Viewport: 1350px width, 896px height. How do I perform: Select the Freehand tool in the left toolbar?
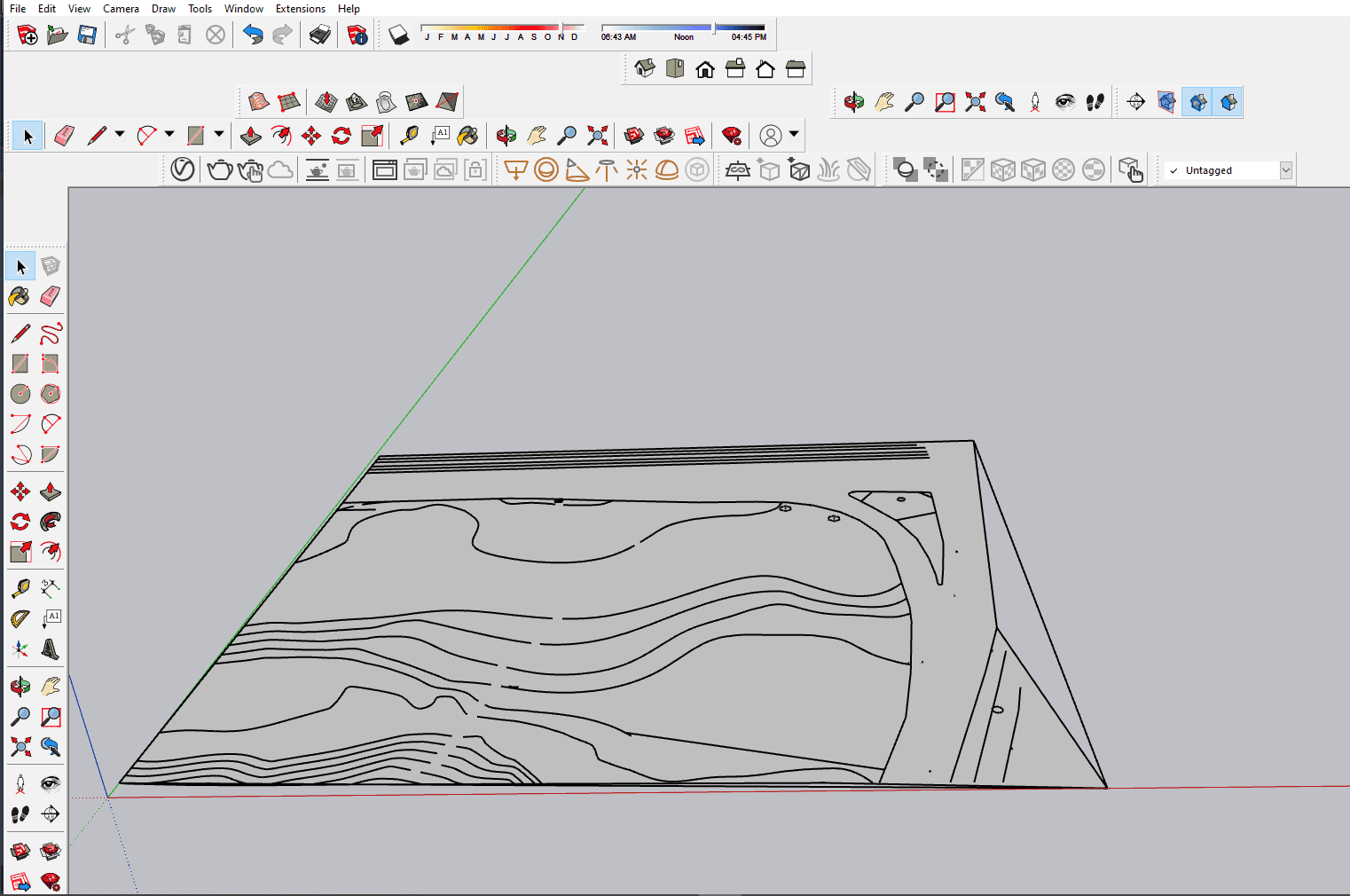(51, 334)
